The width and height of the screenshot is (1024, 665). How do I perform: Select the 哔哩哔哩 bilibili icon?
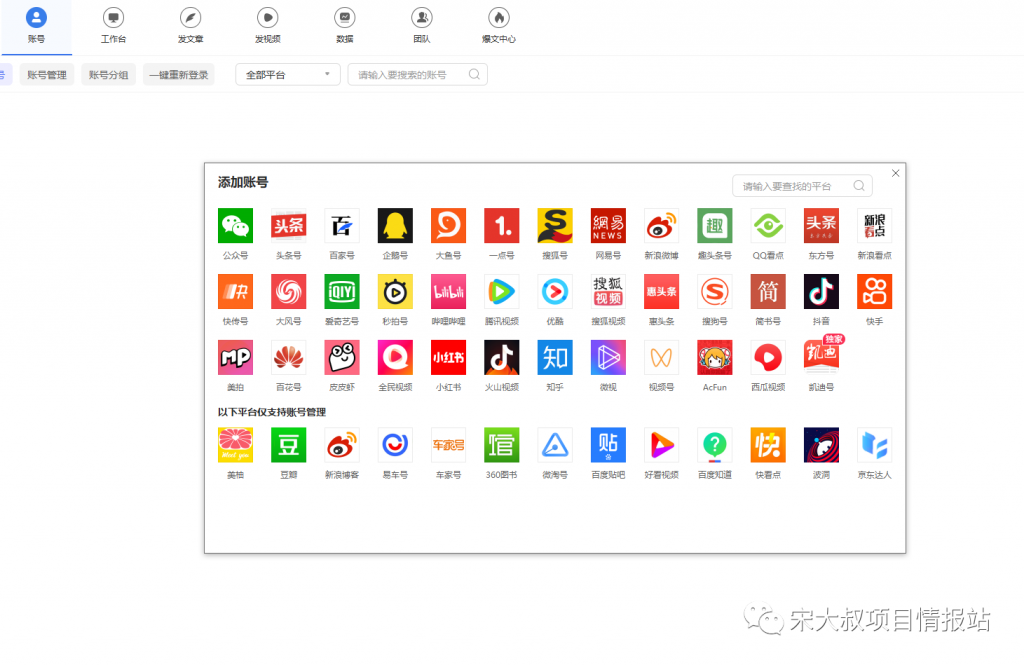449,292
